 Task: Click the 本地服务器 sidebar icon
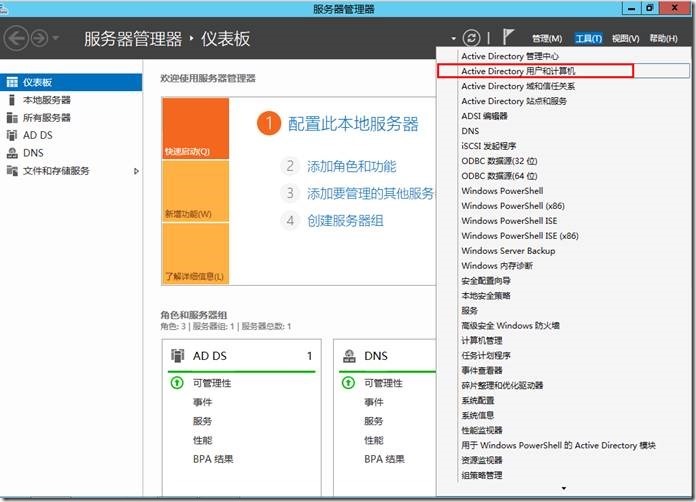pos(12,100)
